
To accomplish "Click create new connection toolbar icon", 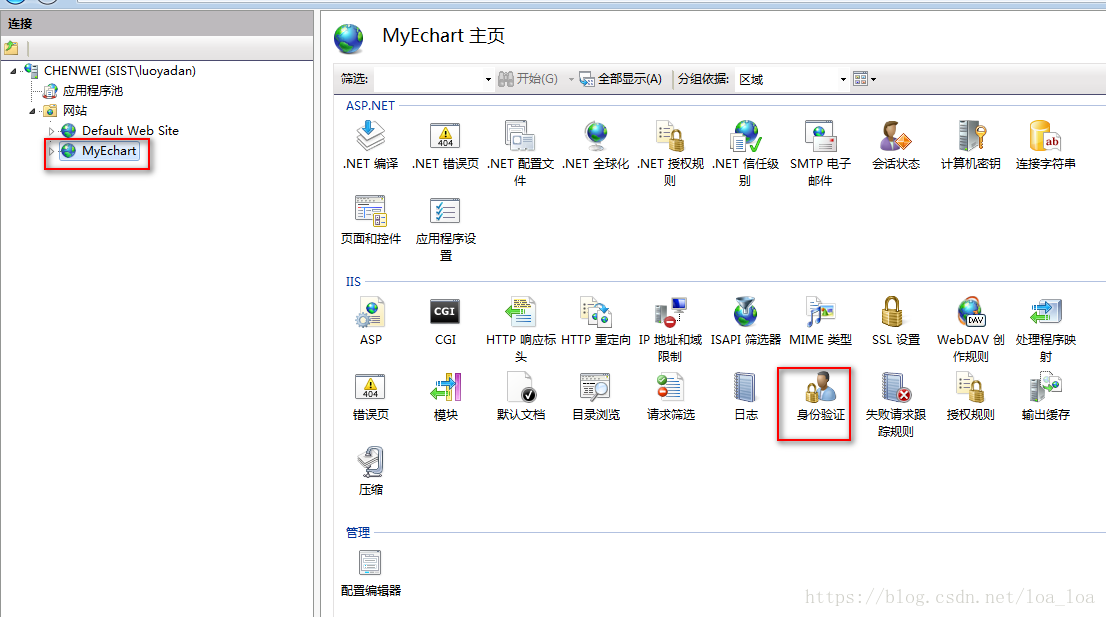I will [11, 48].
